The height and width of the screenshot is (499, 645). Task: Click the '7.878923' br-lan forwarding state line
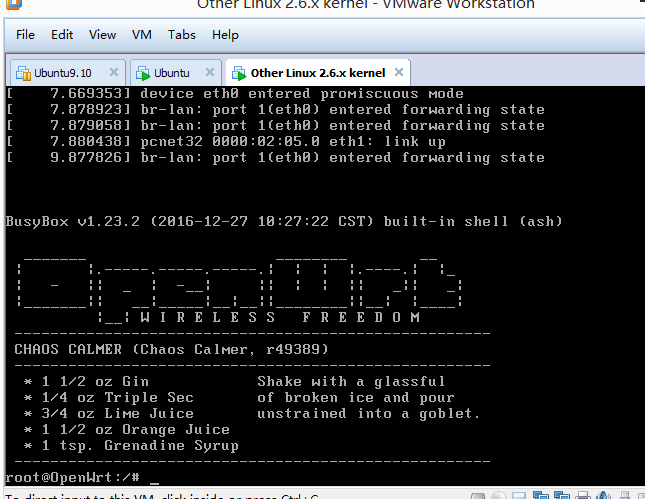tap(276, 109)
